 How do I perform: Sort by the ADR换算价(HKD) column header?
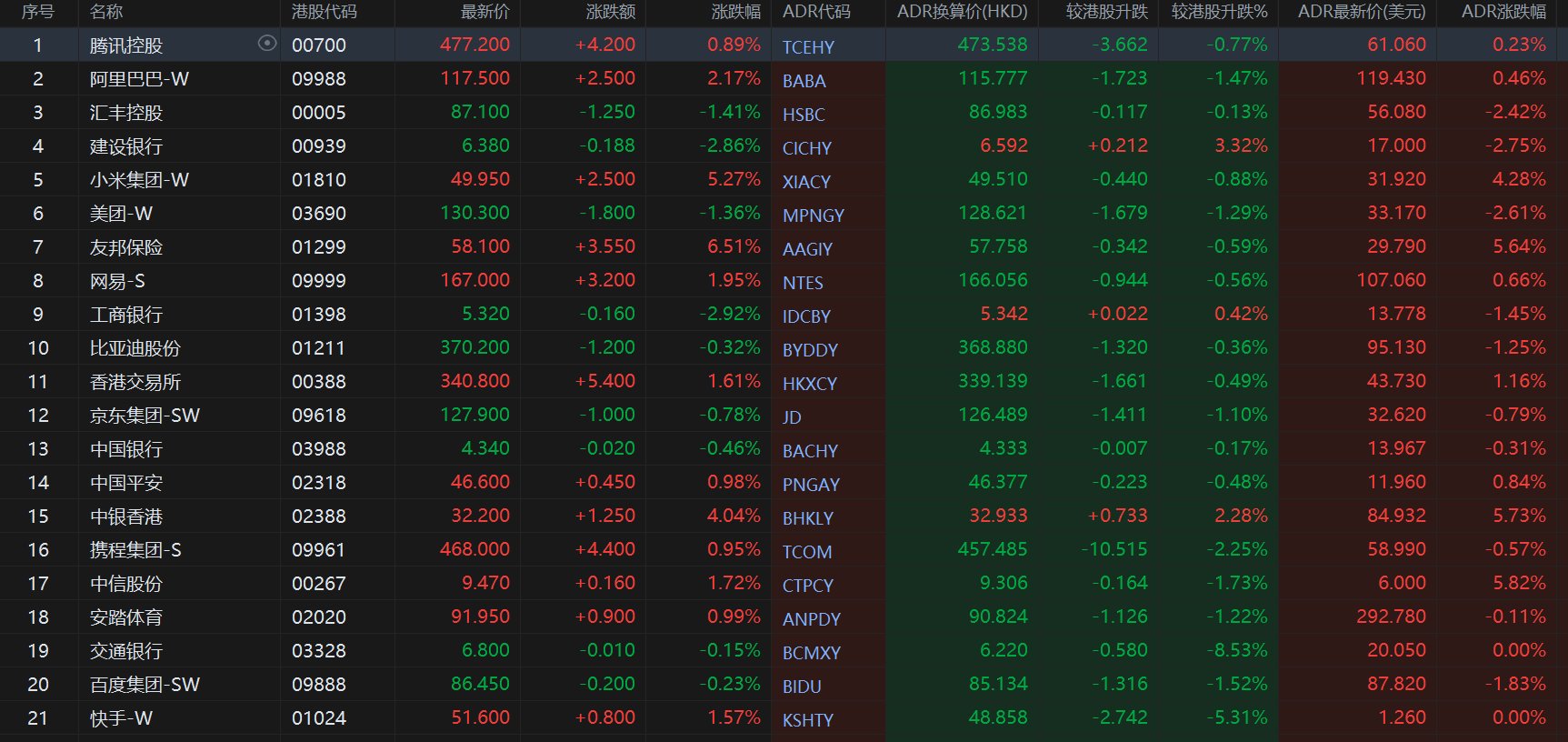(x=963, y=12)
